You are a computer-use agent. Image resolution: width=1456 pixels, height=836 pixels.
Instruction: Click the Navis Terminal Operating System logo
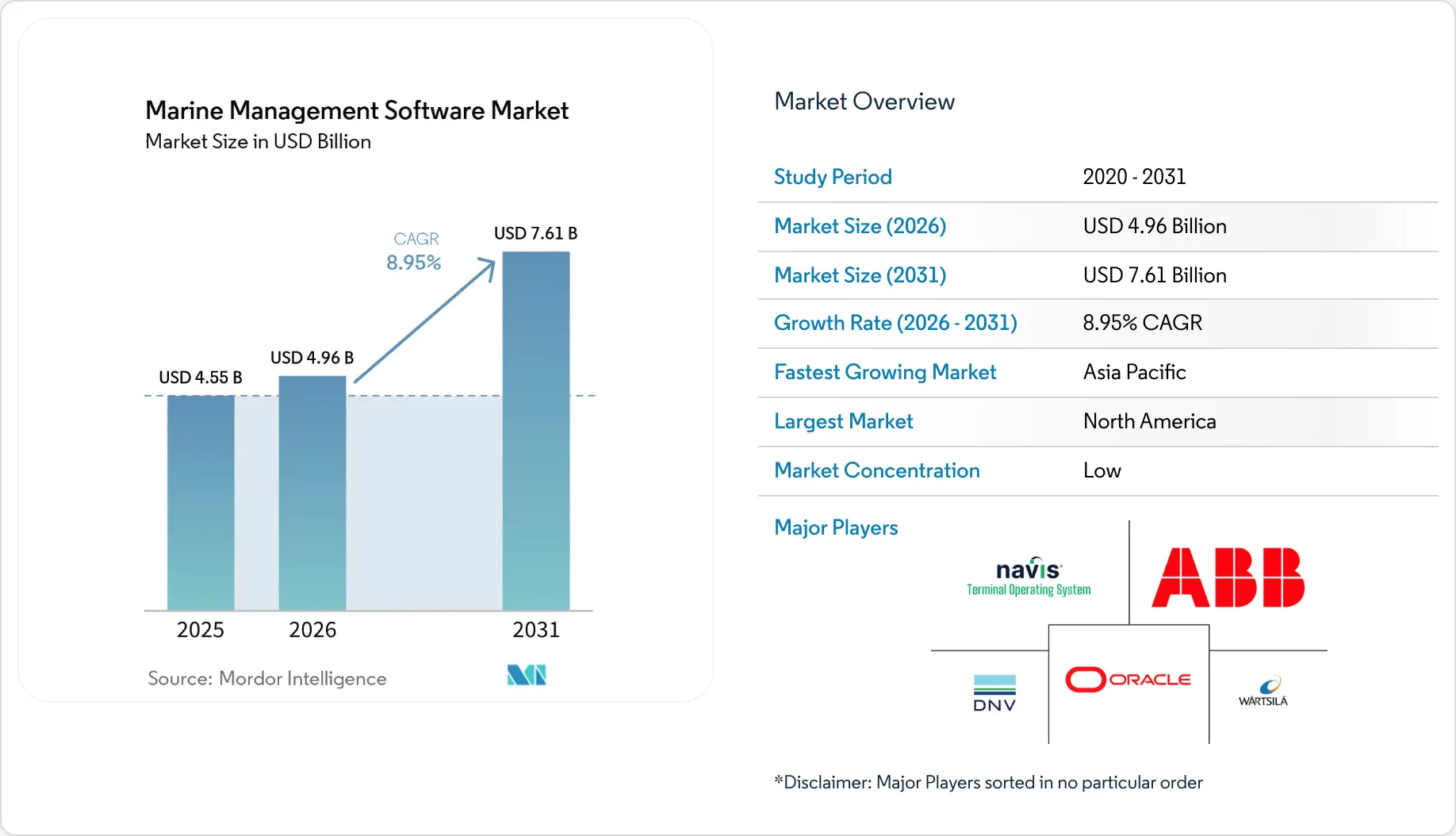pos(1029,577)
